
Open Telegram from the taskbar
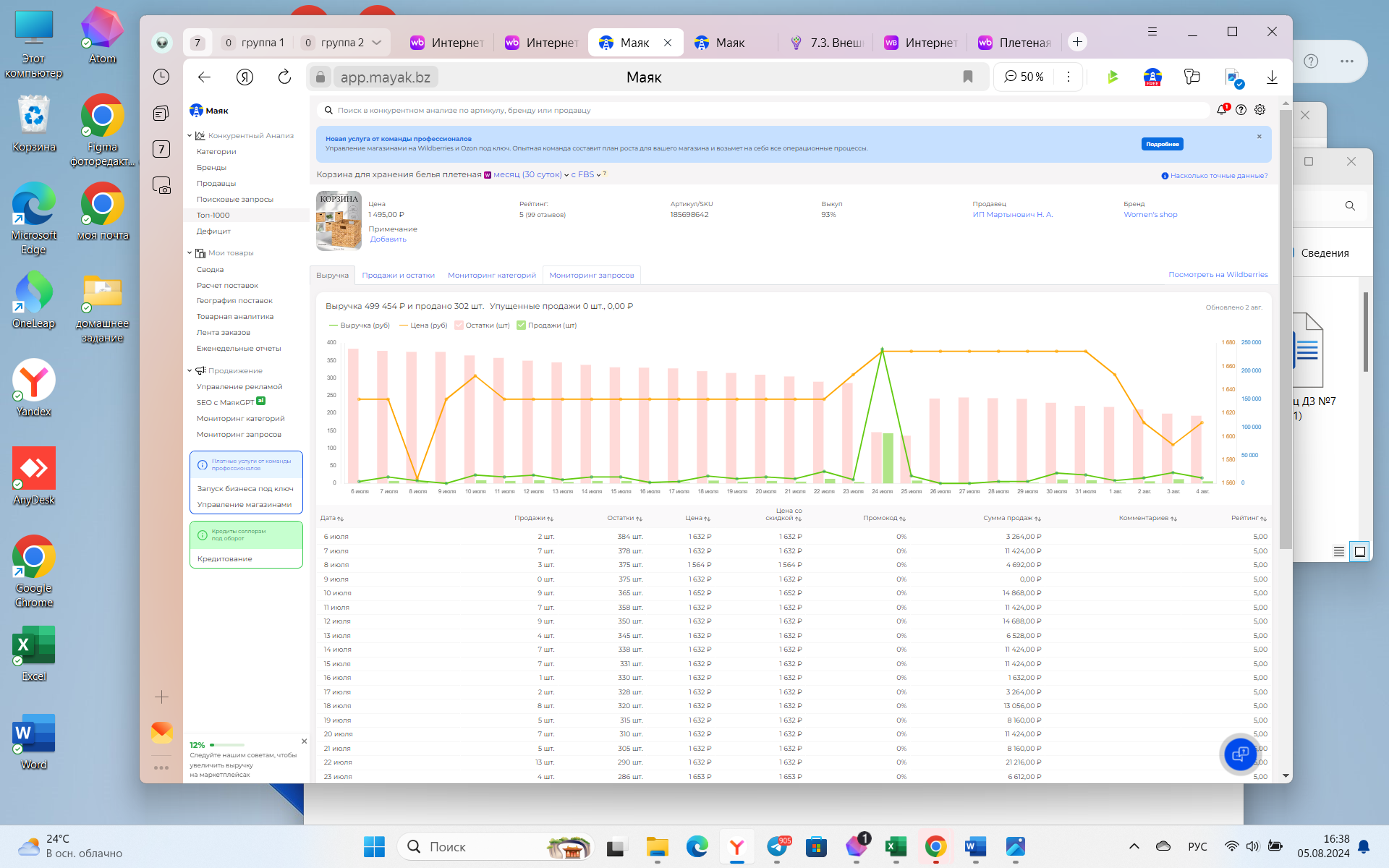pyautogui.click(x=778, y=846)
